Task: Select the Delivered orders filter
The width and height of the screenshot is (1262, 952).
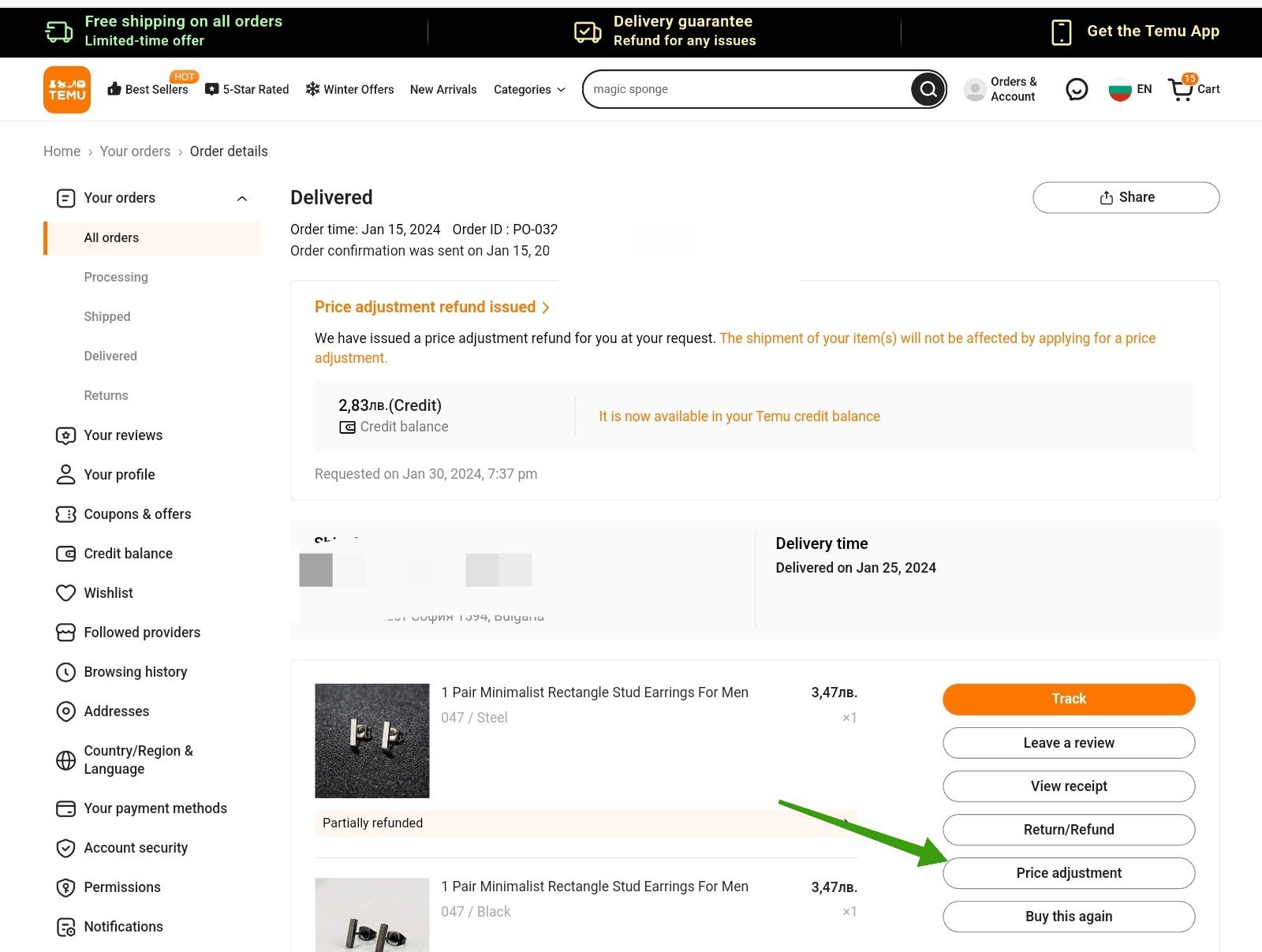Action: 110,357
